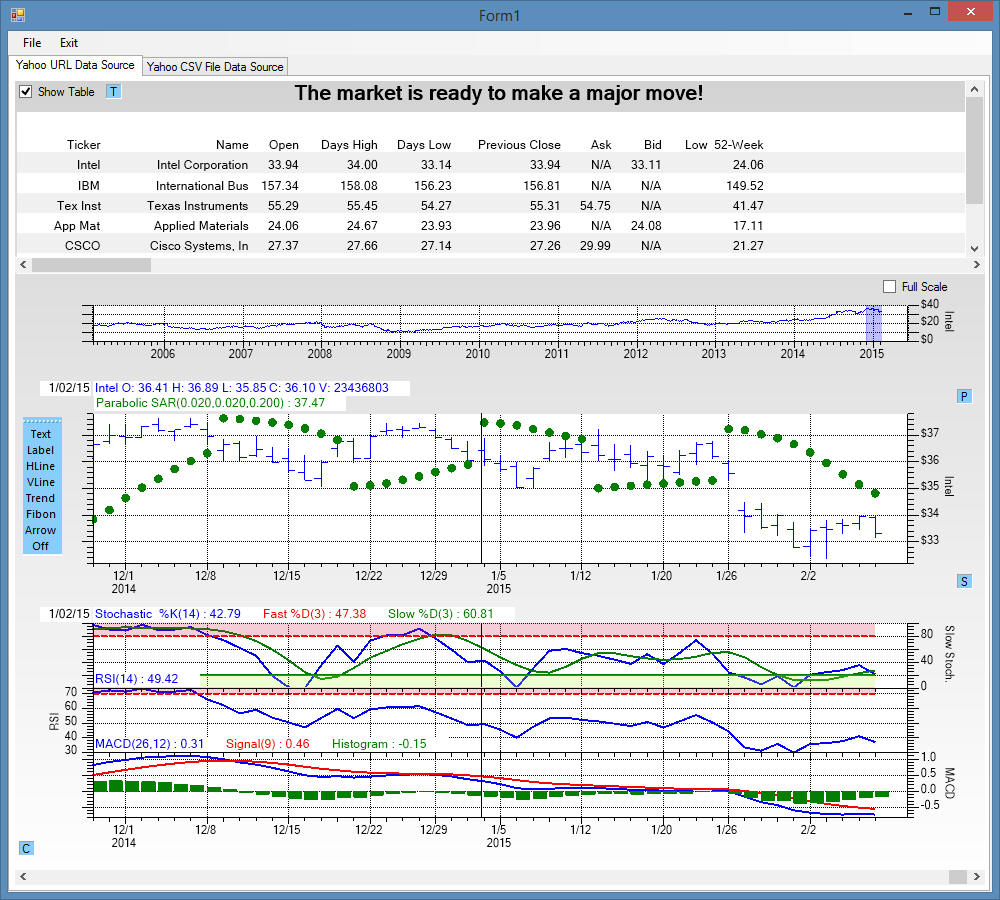1000x900 pixels.
Task: Click IBM open value 157.34
Action: point(280,186)
